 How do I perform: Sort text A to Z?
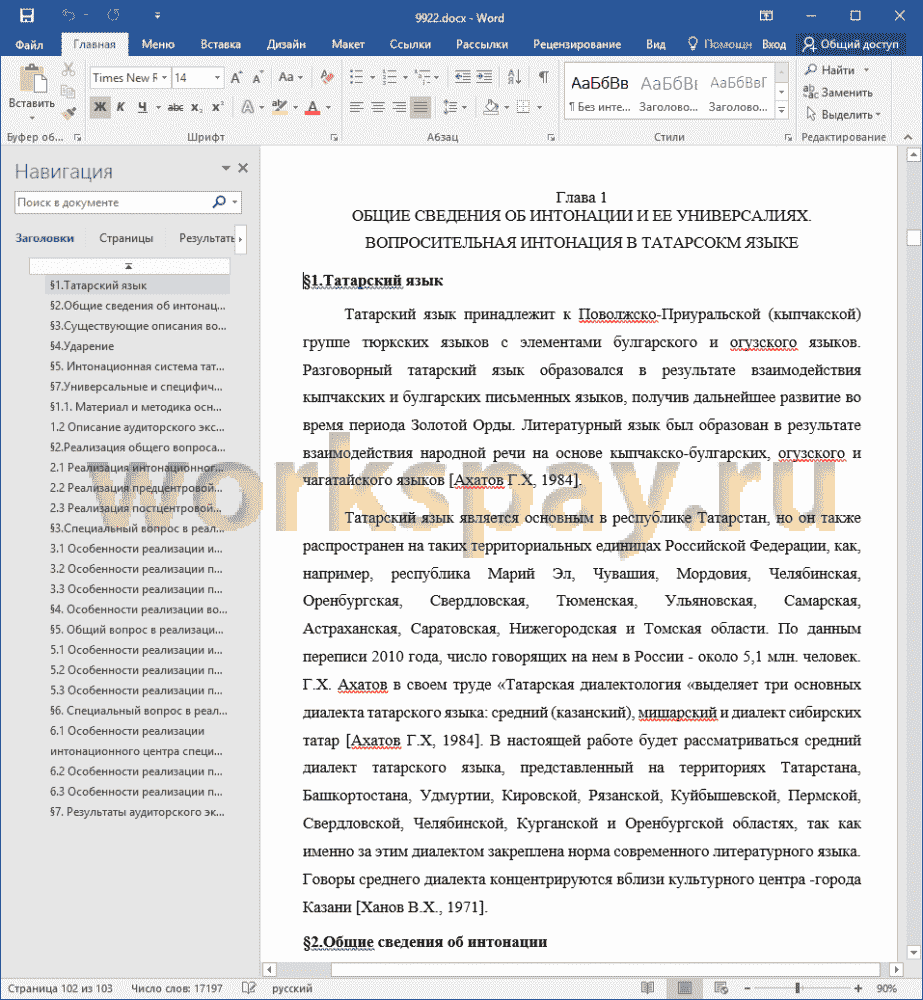(x=514, y=78)
